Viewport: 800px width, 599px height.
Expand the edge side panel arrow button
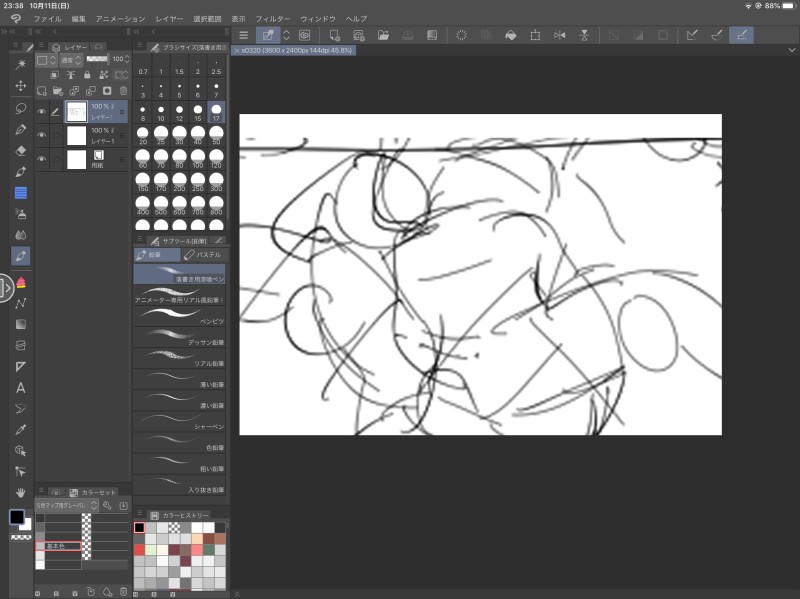pyautogui.click(x=6, y=288)
